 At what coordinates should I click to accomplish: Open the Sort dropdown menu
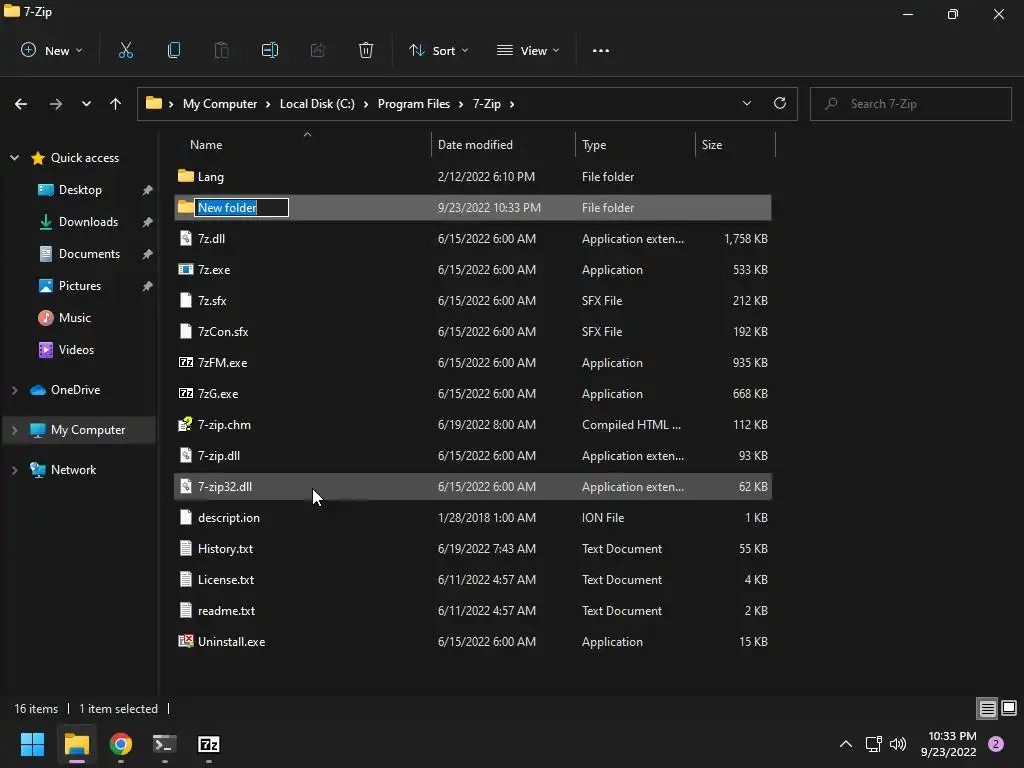click(x=438, y=50)
